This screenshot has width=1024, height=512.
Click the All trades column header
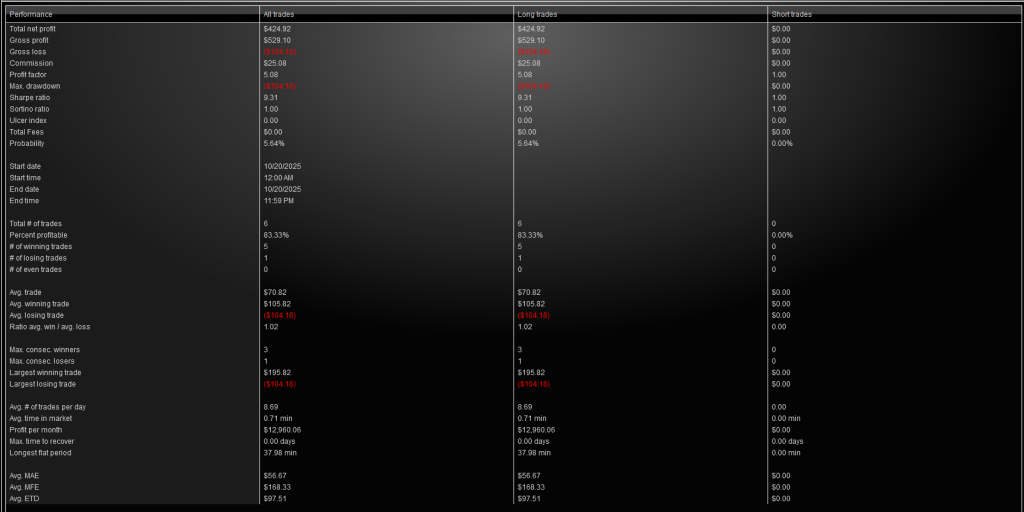tap(279, 15)
